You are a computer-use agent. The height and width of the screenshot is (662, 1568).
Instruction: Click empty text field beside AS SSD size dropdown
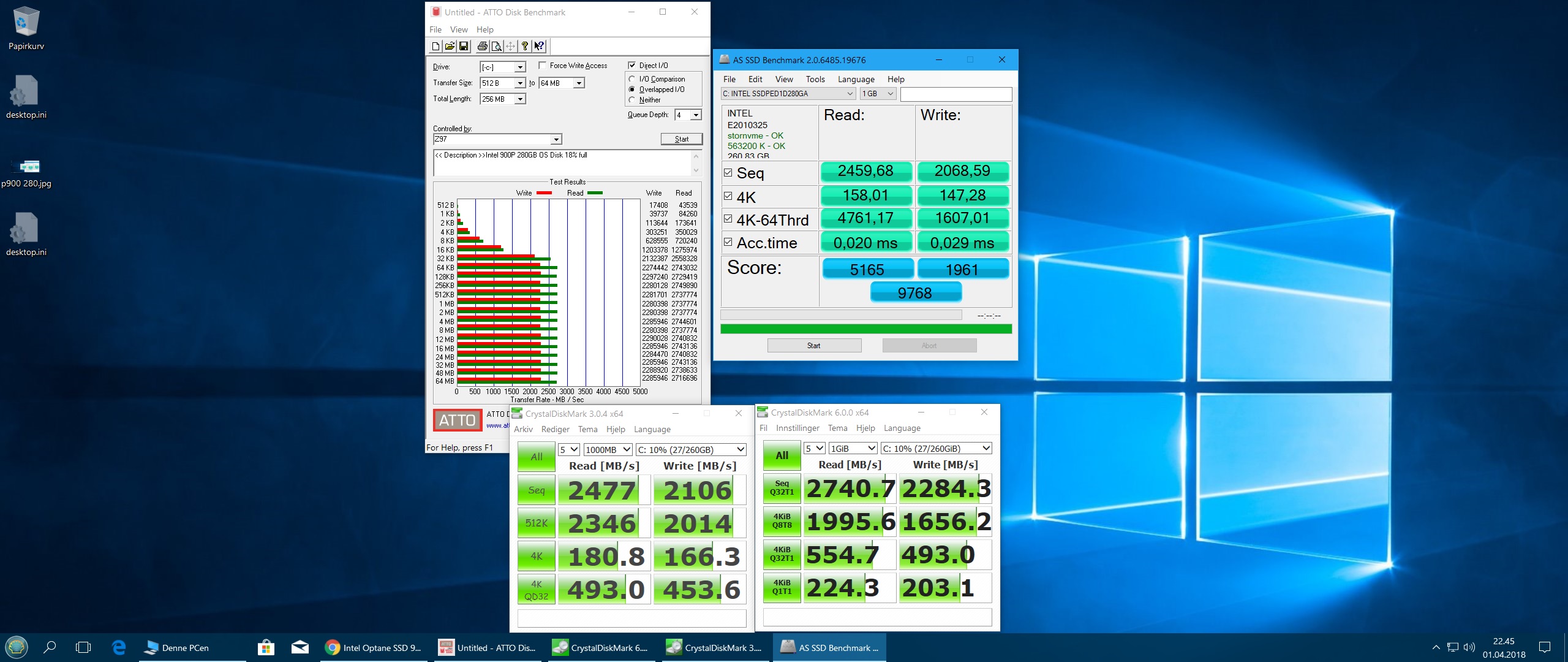point(956,94)
